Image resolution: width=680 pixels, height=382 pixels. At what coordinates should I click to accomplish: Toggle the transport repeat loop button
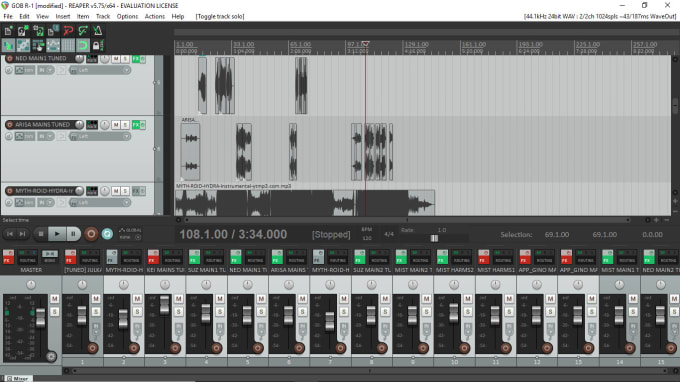coord(107,234)
